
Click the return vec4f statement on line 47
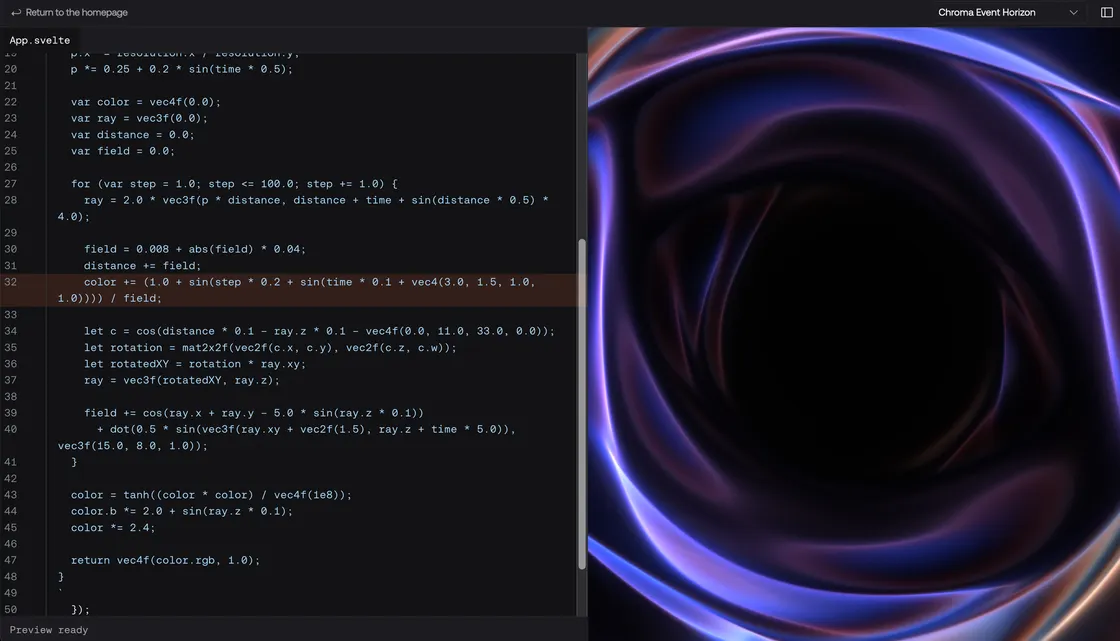[165, 560]
